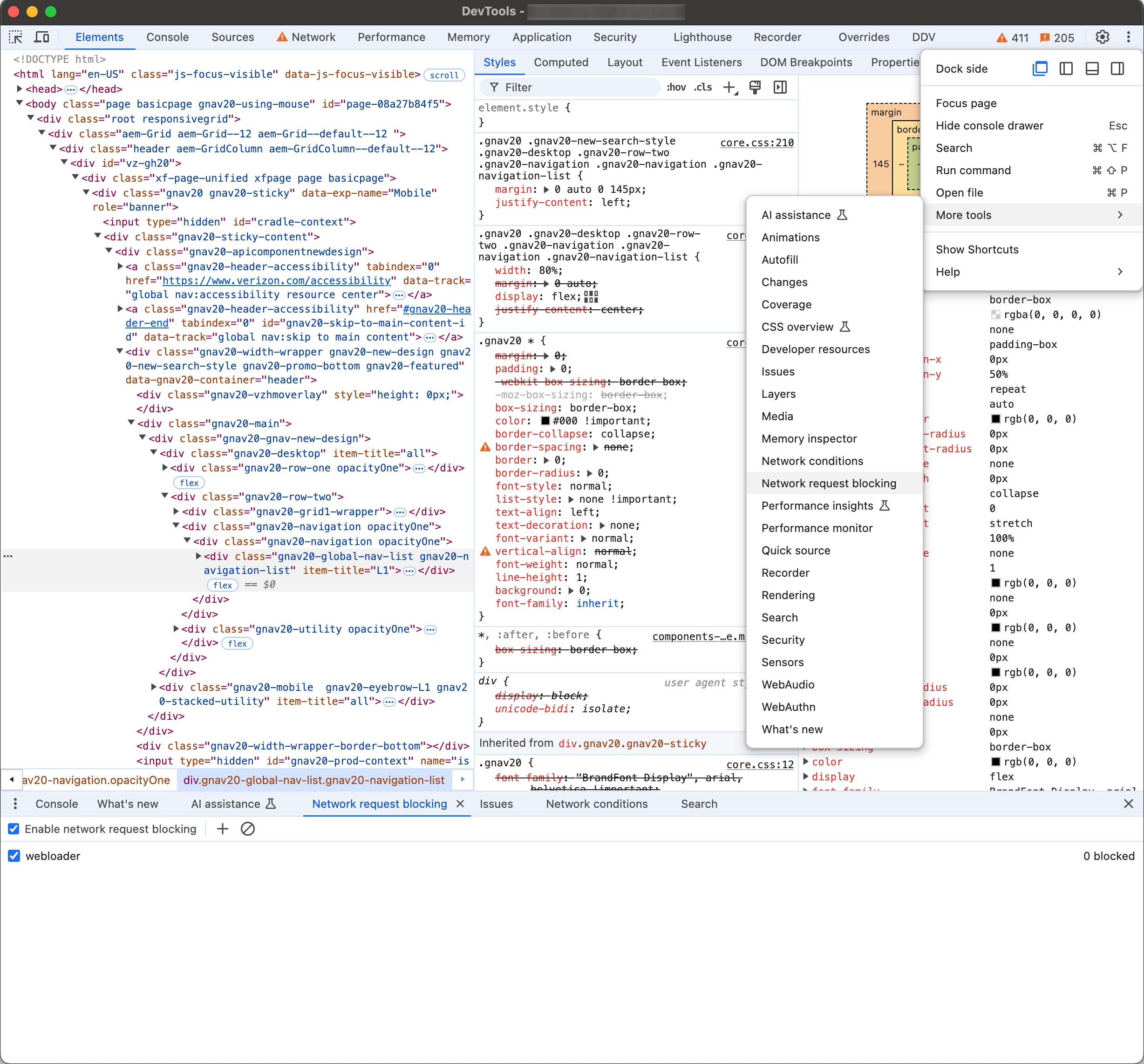The width and height of the screenshot is (1144, 1064).
Task: Close the console drawer
Action: click(x=1129, y=804)
